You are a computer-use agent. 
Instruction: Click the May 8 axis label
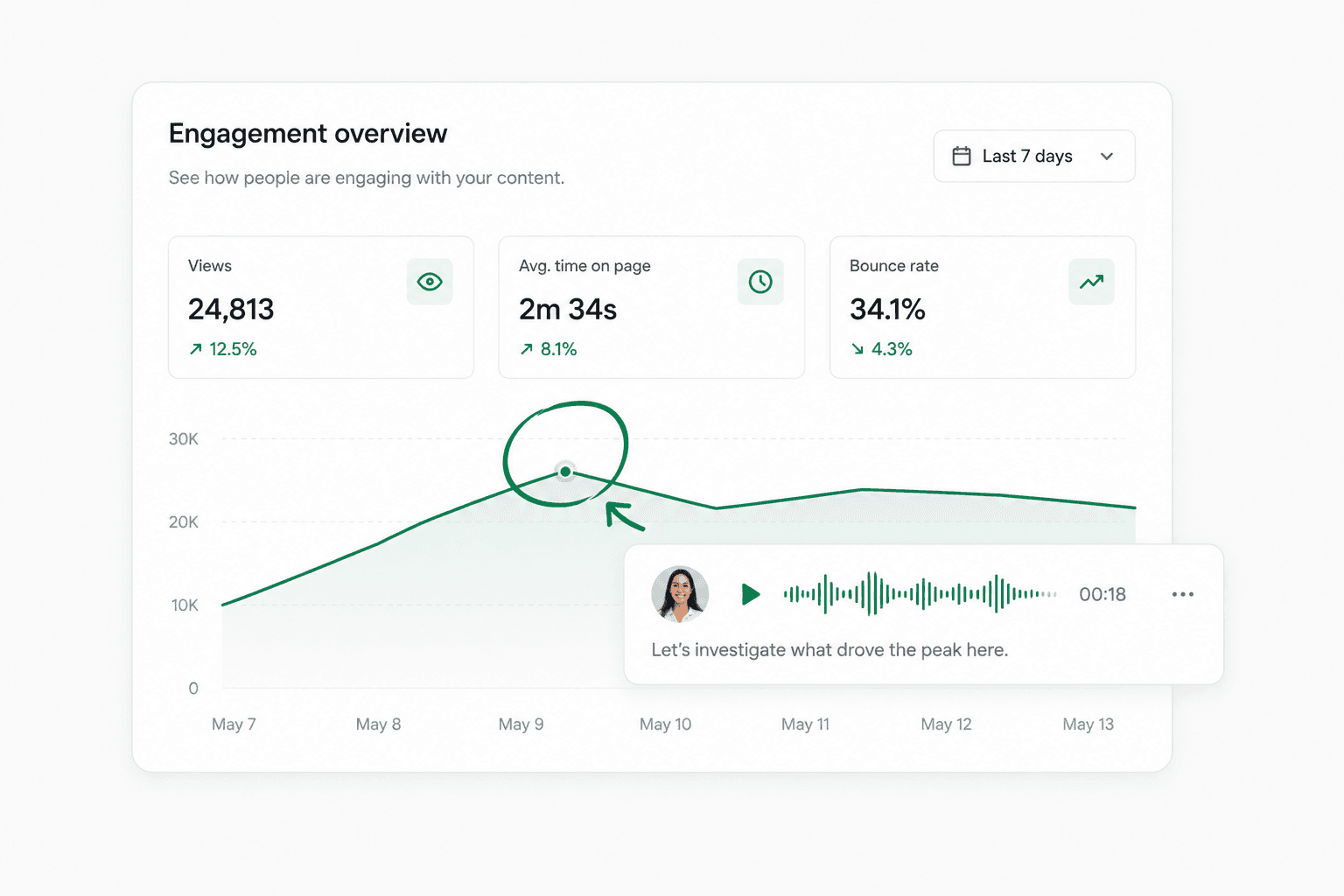click(378, 724)
